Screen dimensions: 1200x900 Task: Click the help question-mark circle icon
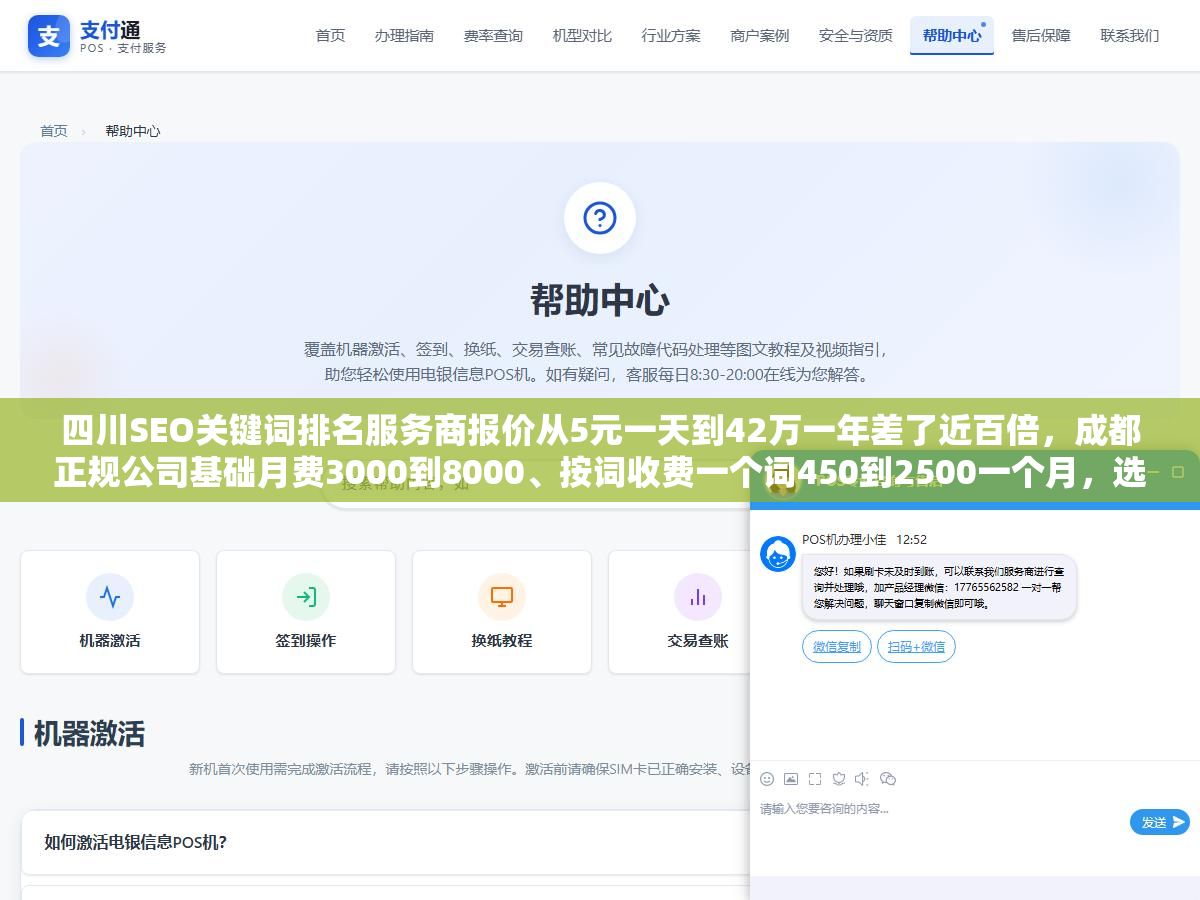[600, 218]
